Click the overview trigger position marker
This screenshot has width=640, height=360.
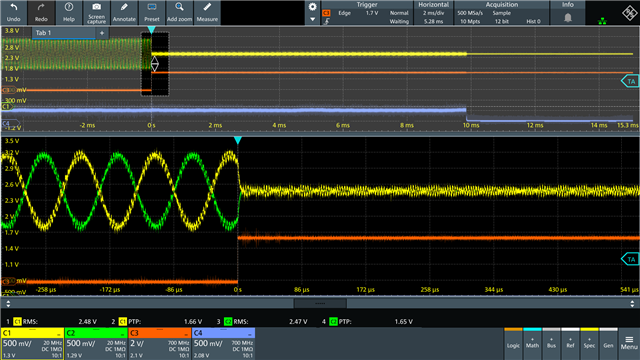tap(151, 30)
